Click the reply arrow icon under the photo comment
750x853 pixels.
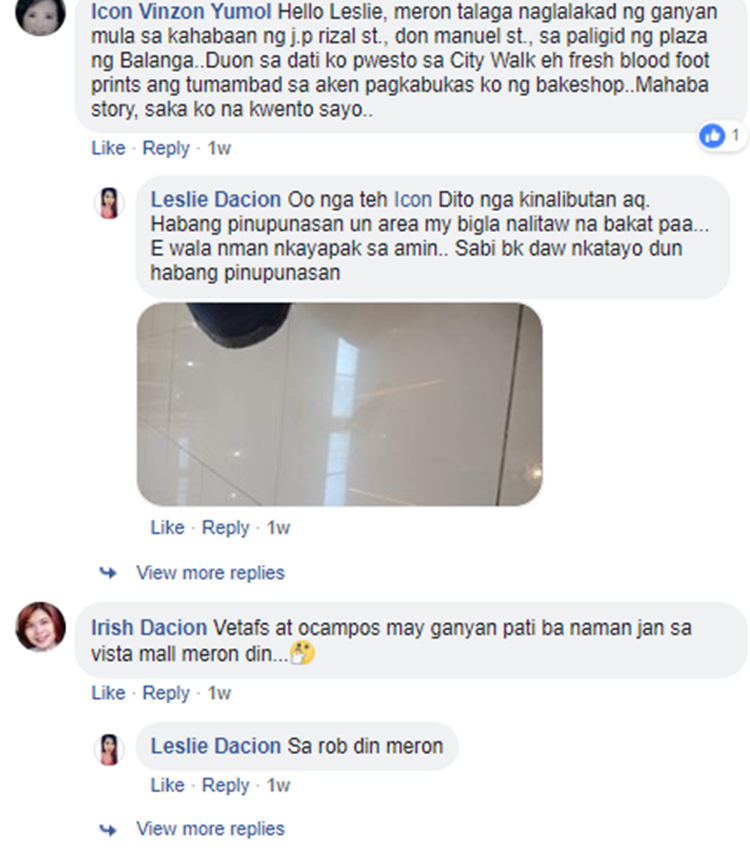pyautogui.click(x=108, y=572)
